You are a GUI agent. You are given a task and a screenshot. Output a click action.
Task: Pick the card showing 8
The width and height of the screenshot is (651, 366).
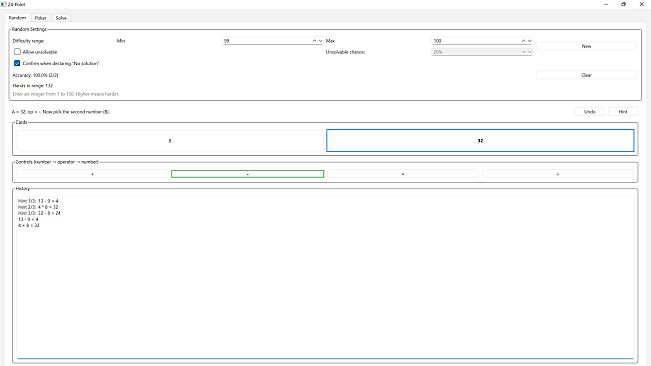click(170, 141)
